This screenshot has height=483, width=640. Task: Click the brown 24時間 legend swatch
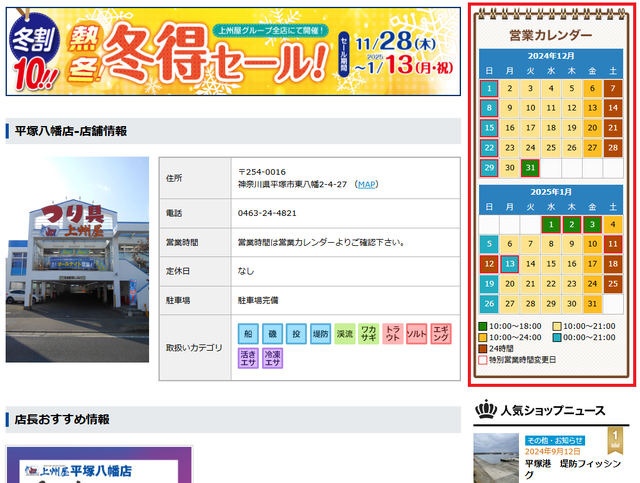click(x=482, y=349)
